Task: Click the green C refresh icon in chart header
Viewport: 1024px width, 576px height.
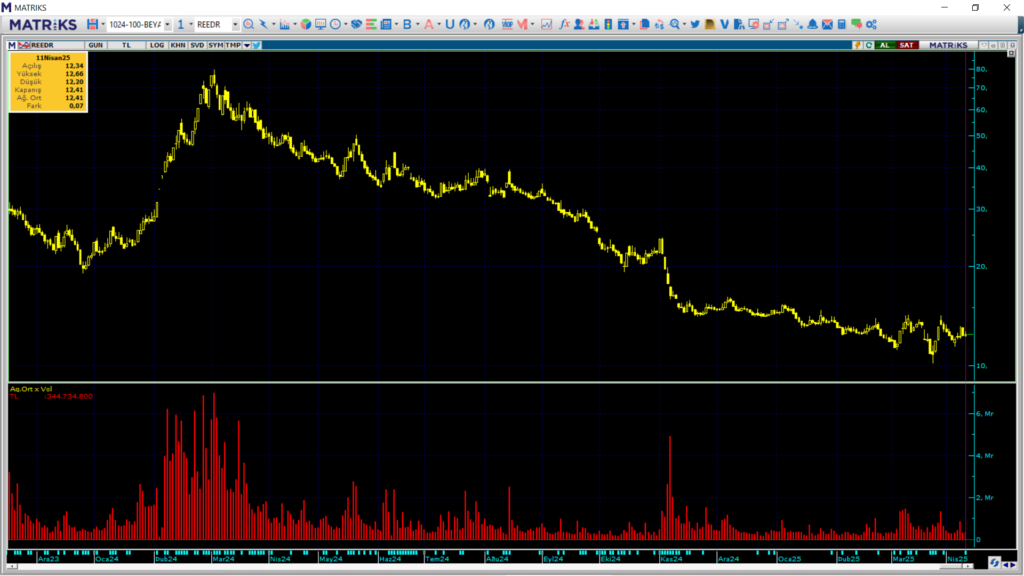Action: (x=869, y=45)
